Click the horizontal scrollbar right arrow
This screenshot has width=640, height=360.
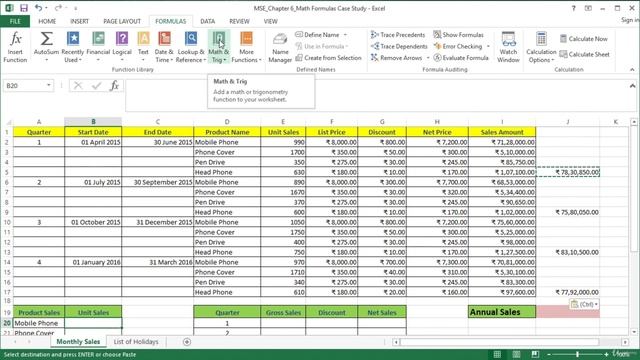(x=625, y=342)
